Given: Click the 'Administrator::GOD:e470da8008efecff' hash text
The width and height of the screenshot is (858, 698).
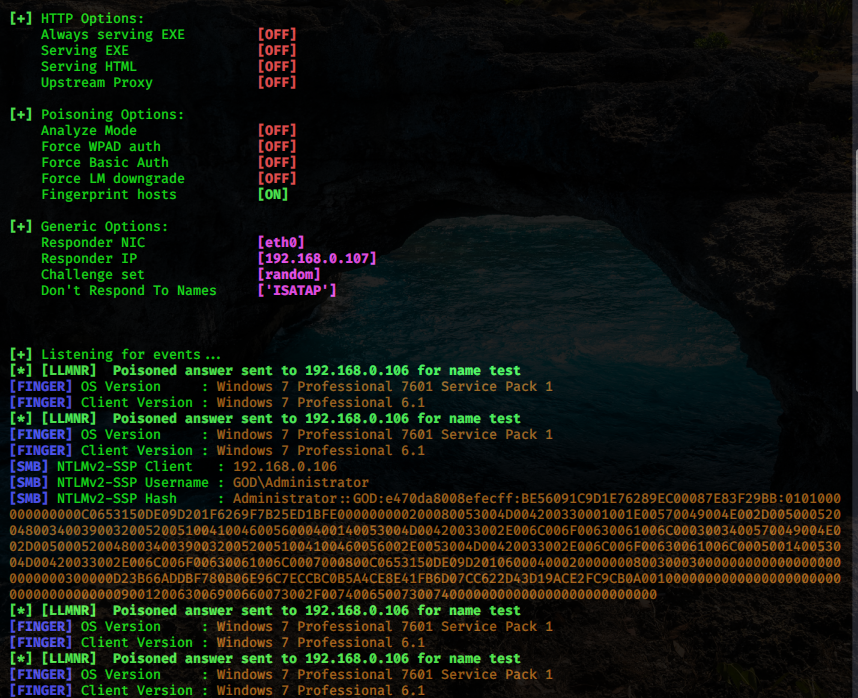Looking at the screenshot, I should click(373, 498).
